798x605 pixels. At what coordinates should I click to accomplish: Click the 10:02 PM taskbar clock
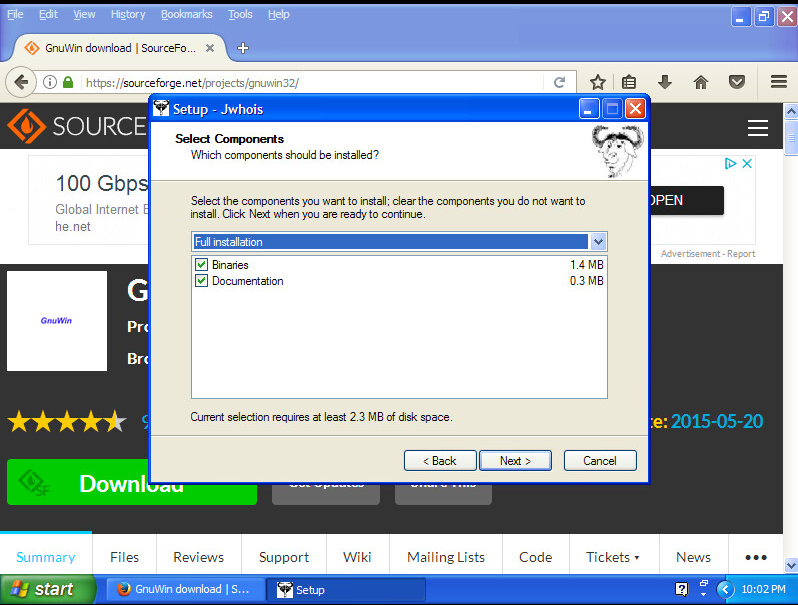click(763, 589)
